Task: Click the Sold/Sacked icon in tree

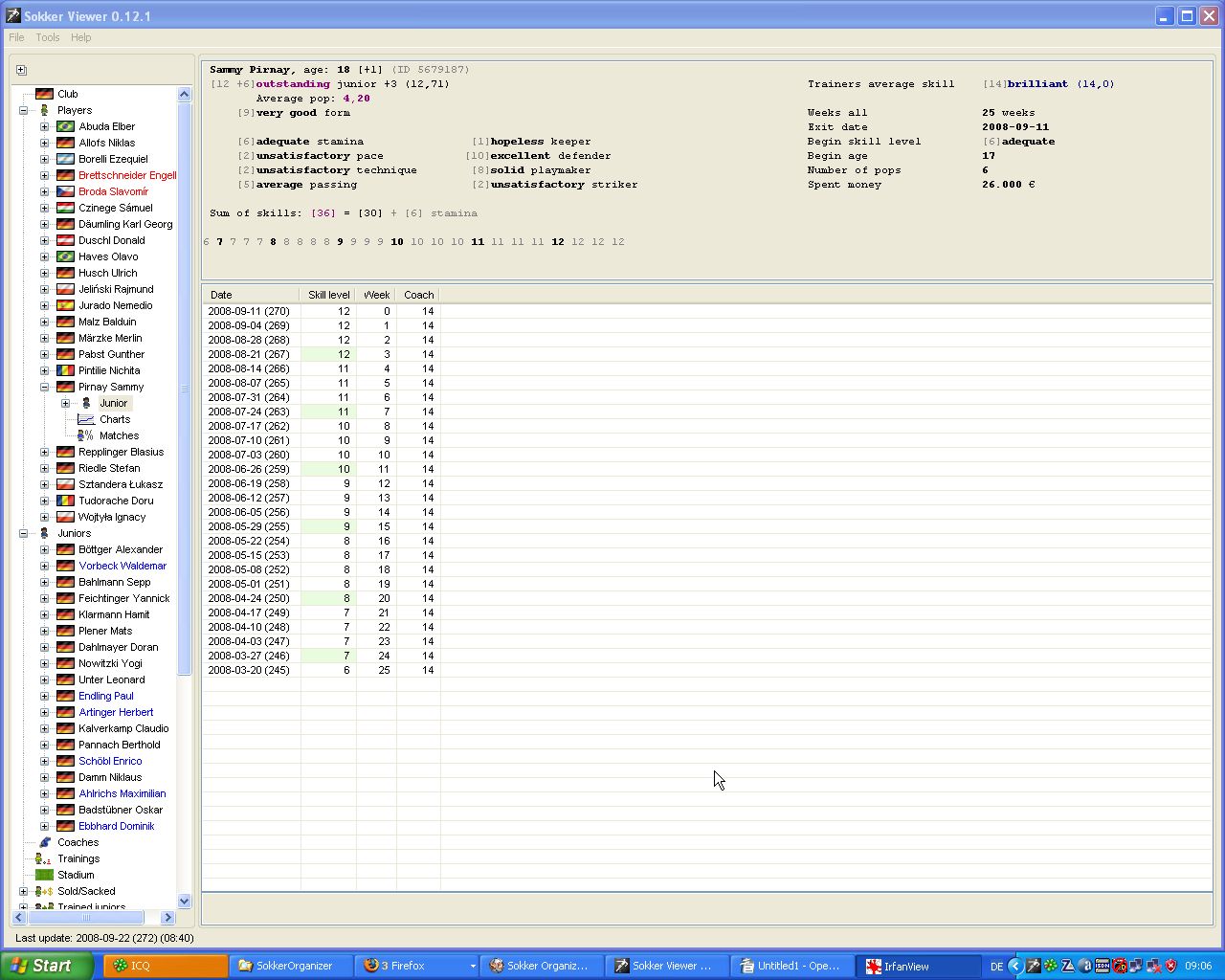Action: click(44, 891)
